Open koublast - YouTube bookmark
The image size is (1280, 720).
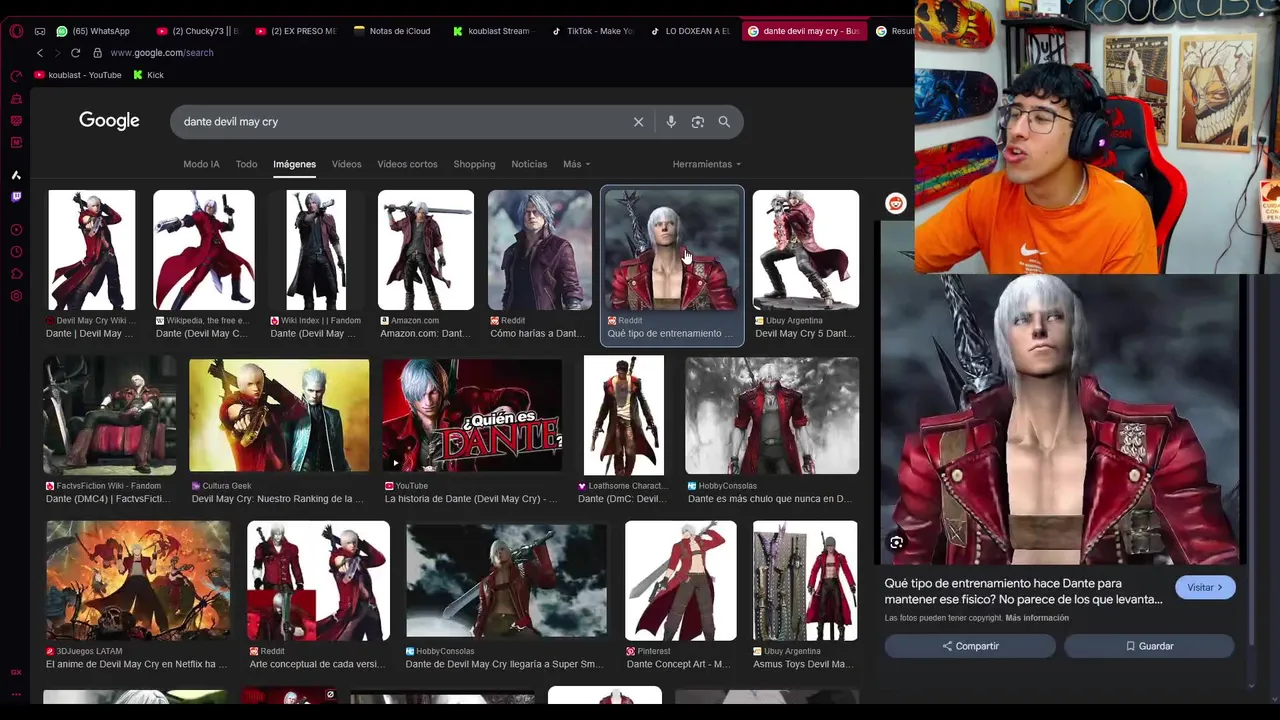tap(78, 75)
